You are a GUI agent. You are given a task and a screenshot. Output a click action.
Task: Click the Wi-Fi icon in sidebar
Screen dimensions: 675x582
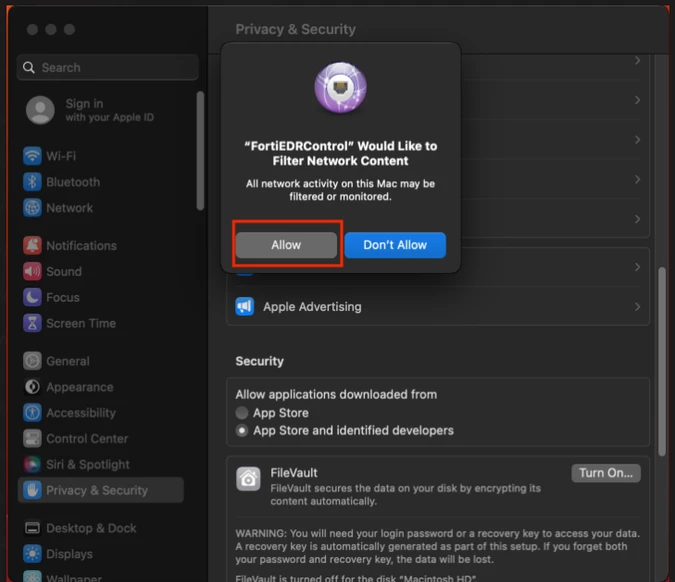point(32,156)
